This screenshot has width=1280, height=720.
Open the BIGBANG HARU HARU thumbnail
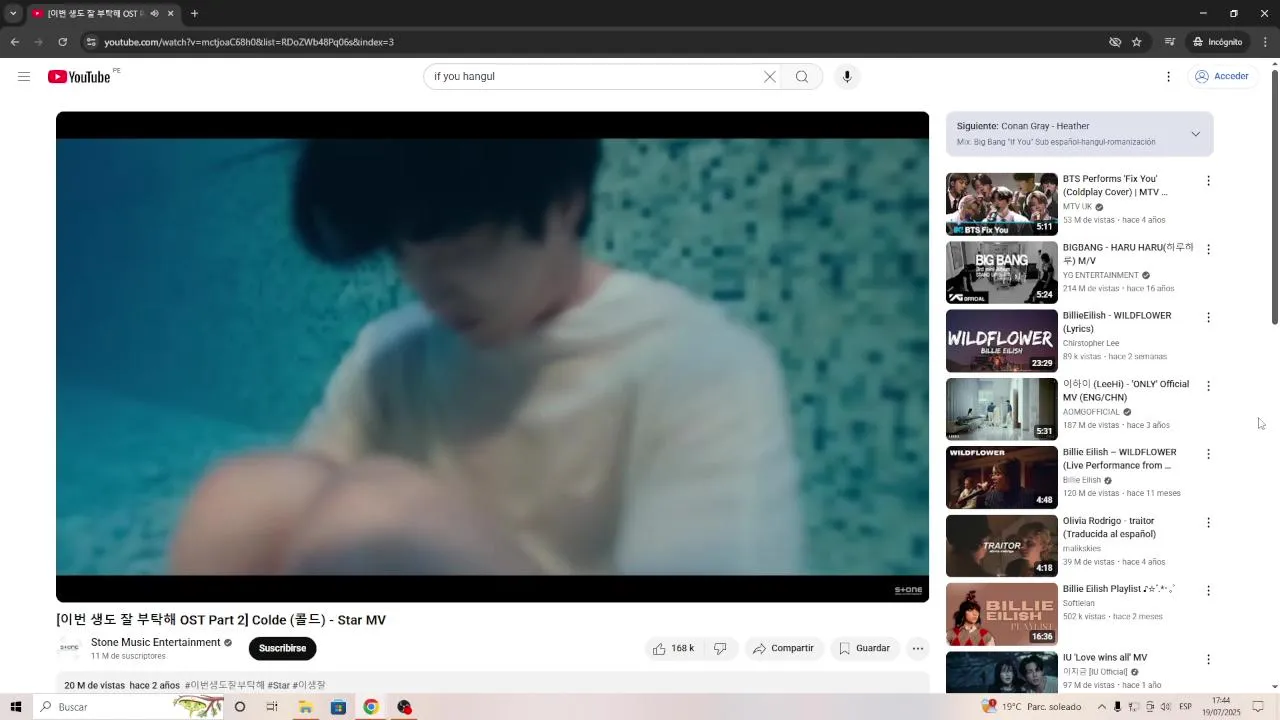[1002, 272]
